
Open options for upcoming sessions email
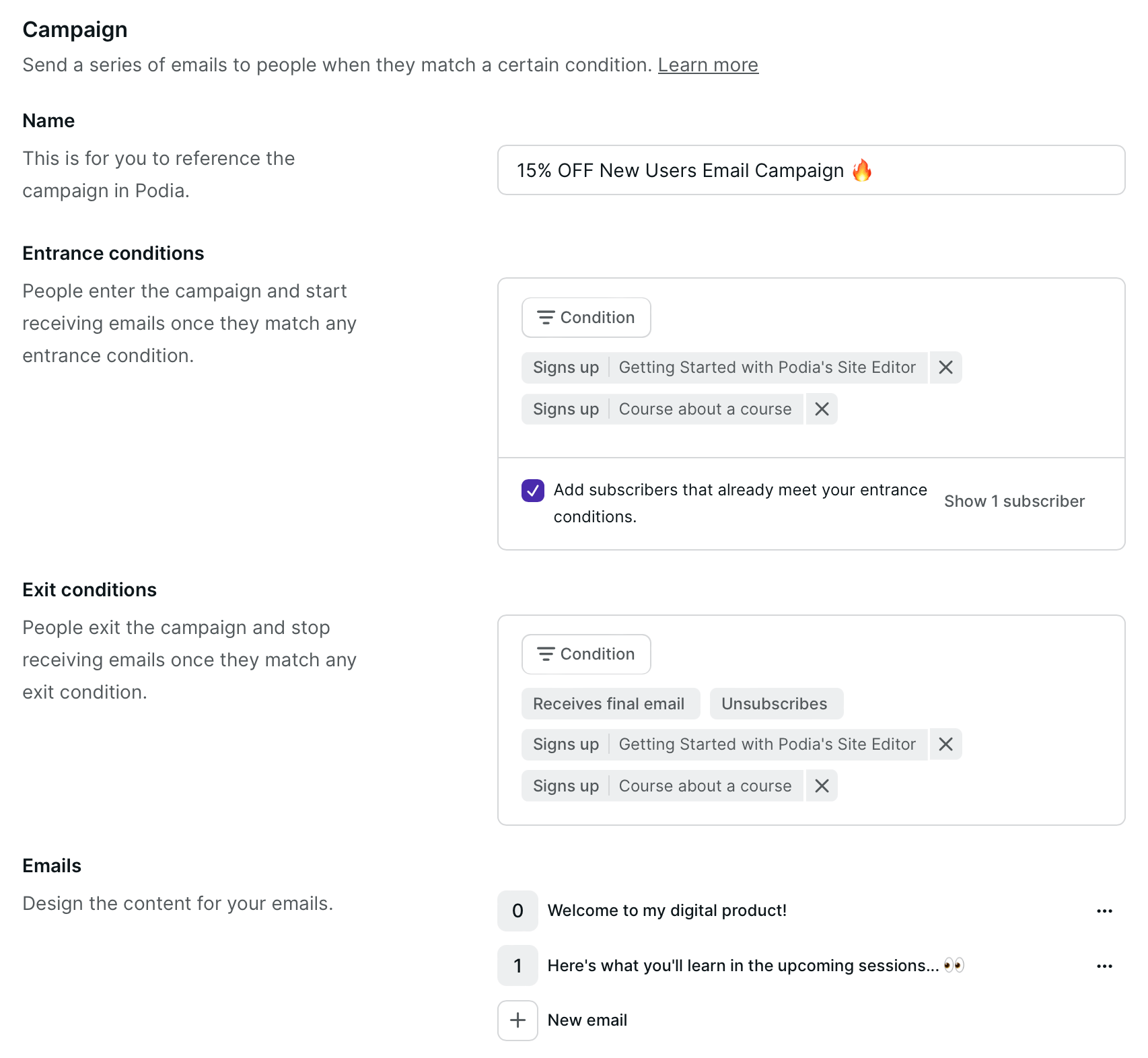(1104, 966)
